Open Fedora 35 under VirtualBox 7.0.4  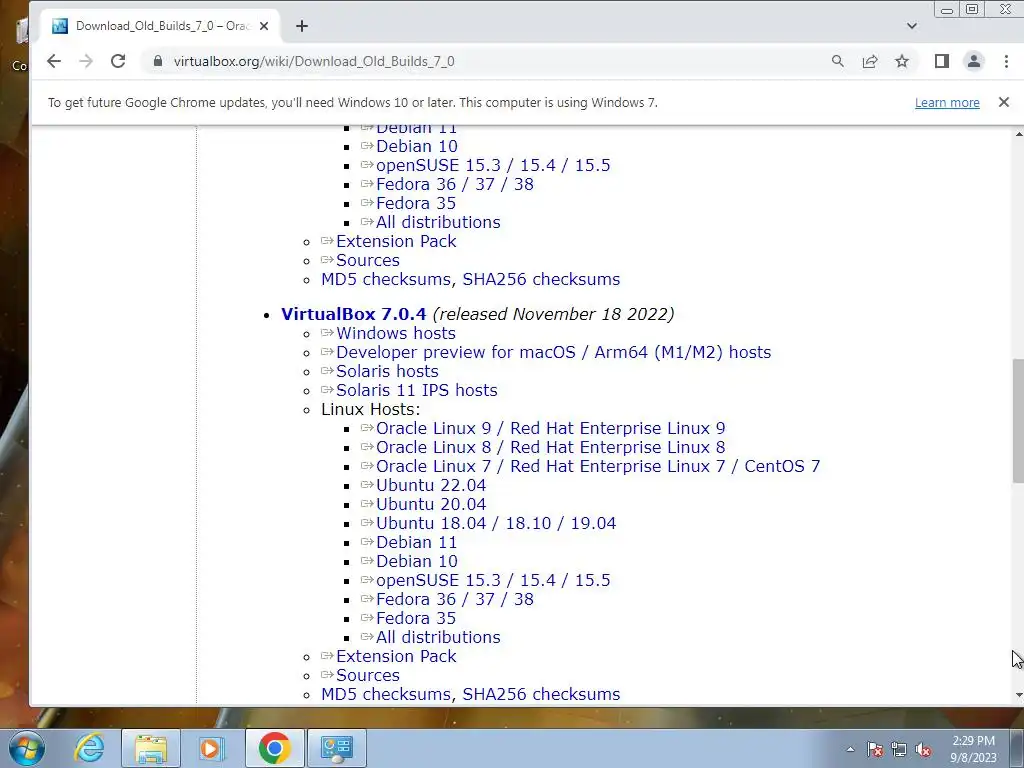tap(416, 618)
